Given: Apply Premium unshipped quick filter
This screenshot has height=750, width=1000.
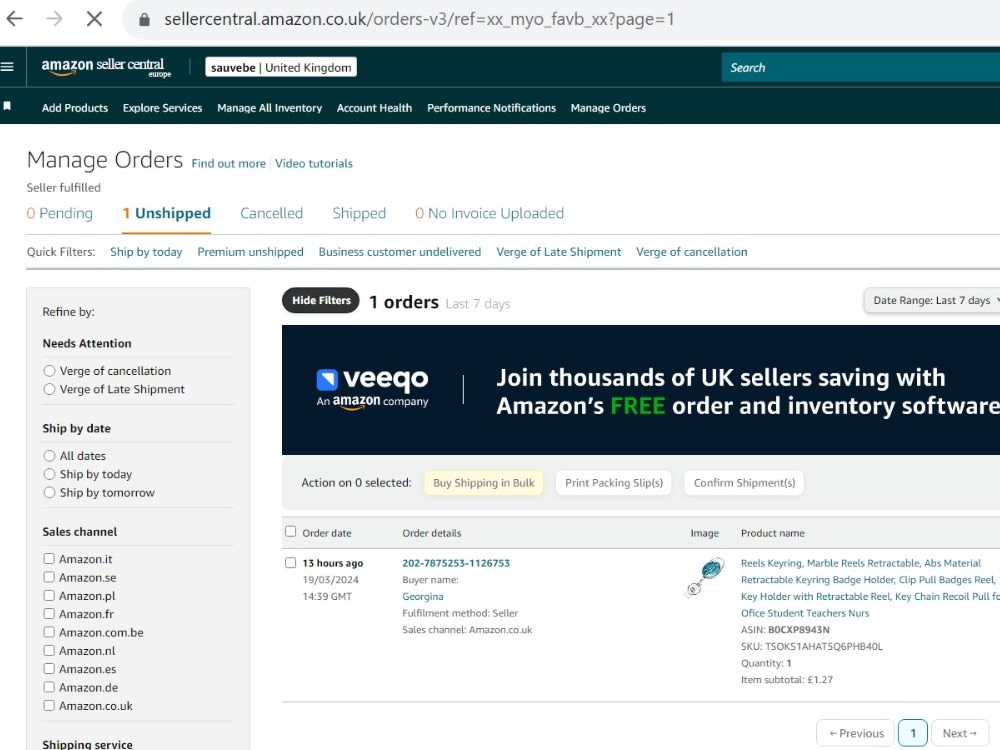Looking at the screenshot, I should coord(250,252).
